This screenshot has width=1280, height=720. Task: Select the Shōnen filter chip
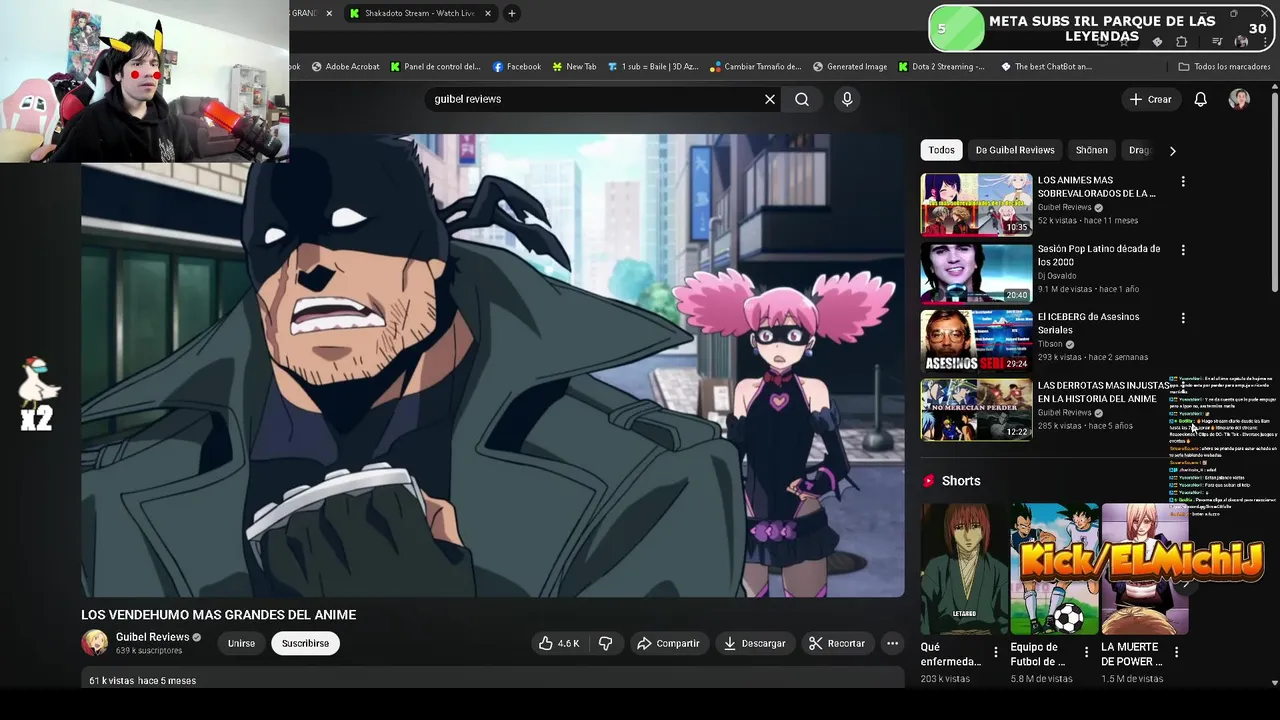(1091, 150)
